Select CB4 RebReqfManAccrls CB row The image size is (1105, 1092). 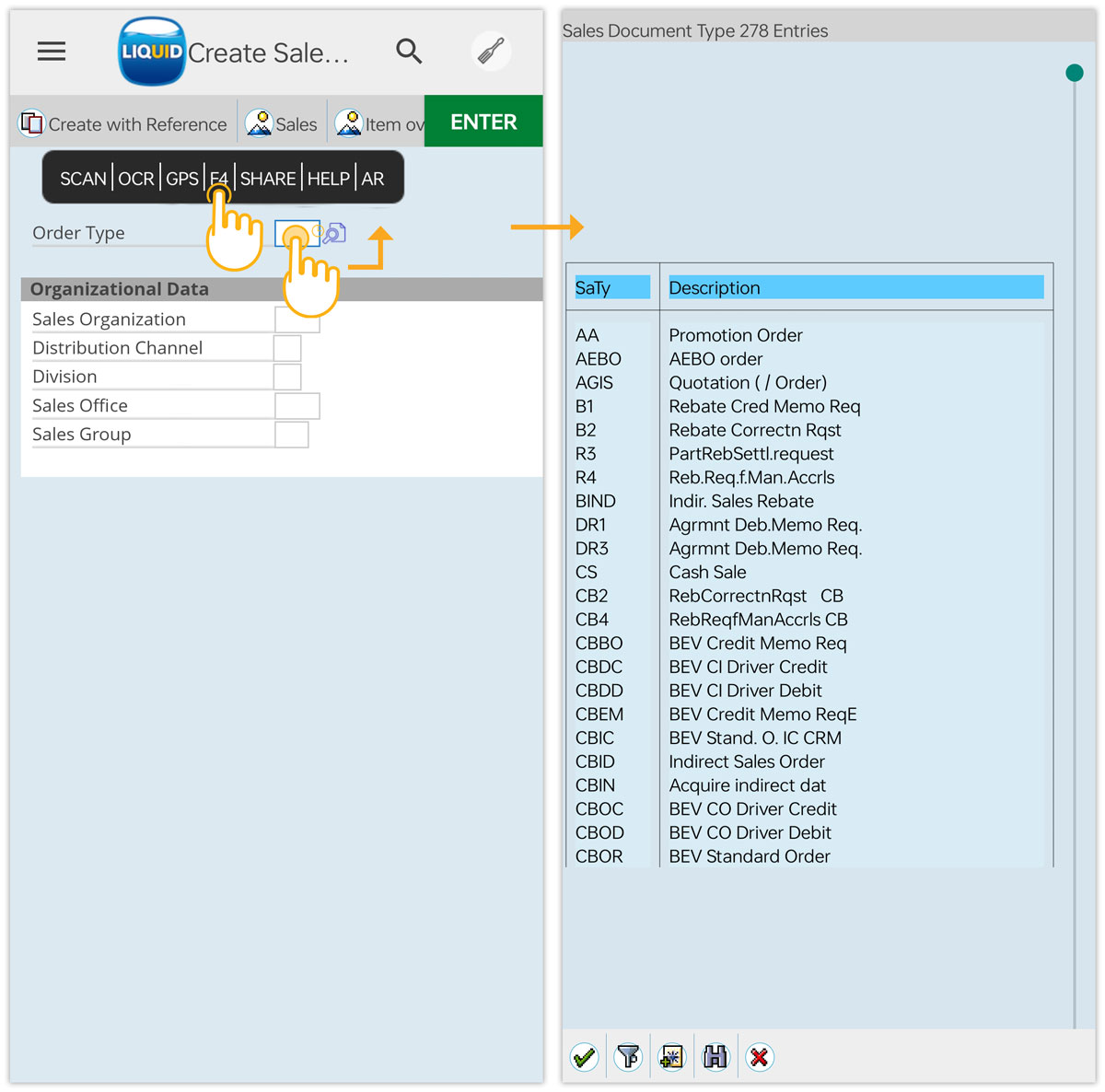[809, 620]
